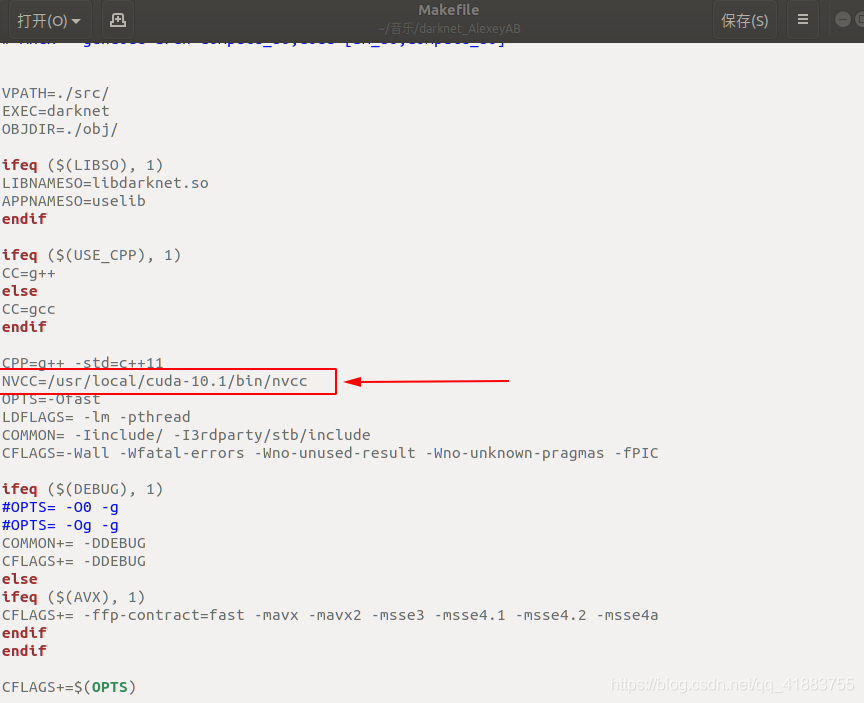Click the ~/音乐/darknet_AlexeyAB path subtitle
864x703 pixels.
click(x=449, y=29)
